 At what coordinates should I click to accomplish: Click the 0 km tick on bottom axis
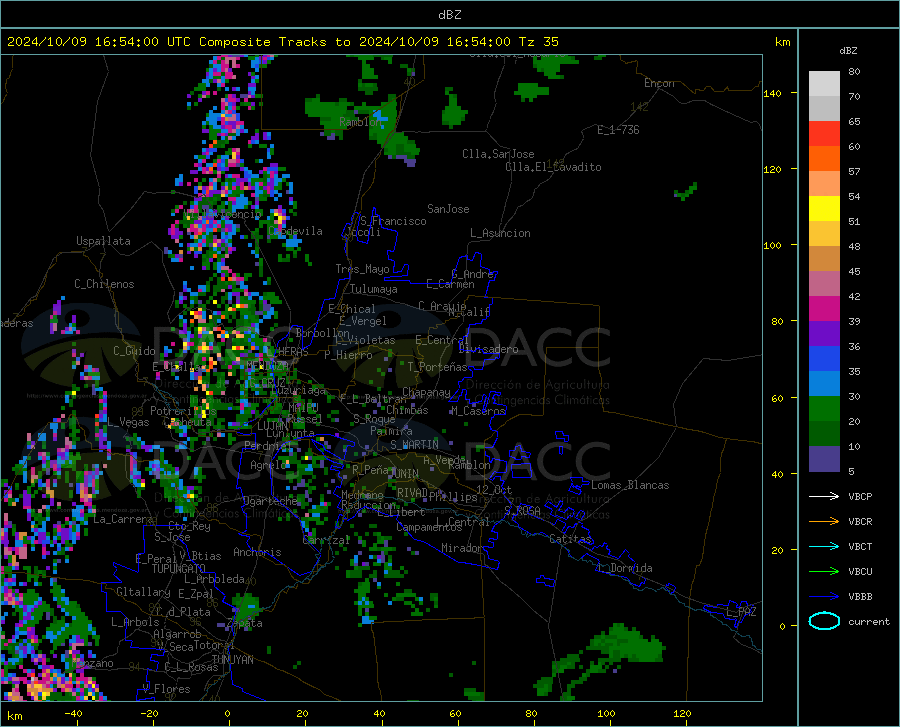(x=228, y=713)
